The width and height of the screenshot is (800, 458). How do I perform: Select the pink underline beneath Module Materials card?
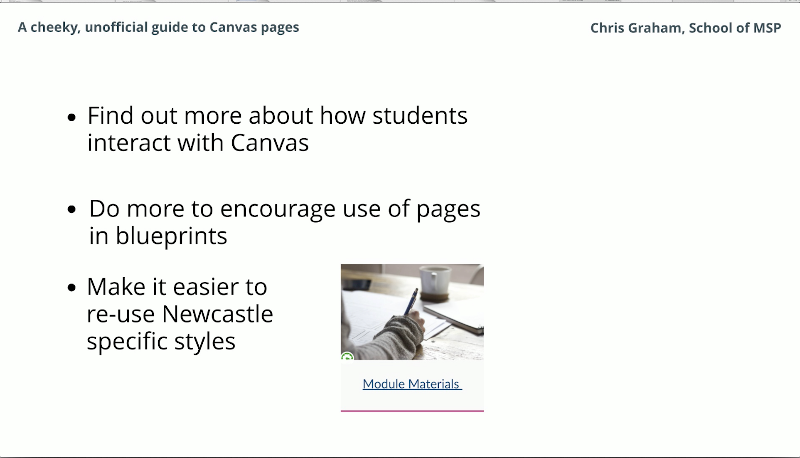412,410
